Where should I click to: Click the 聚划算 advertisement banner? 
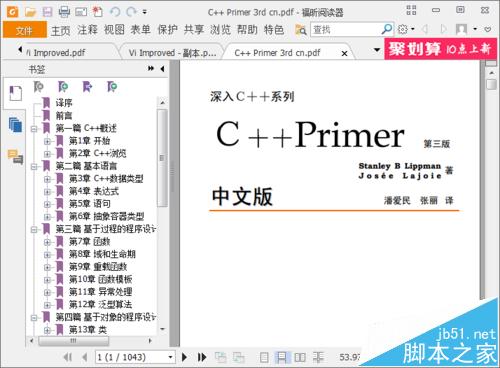point(440,49)
